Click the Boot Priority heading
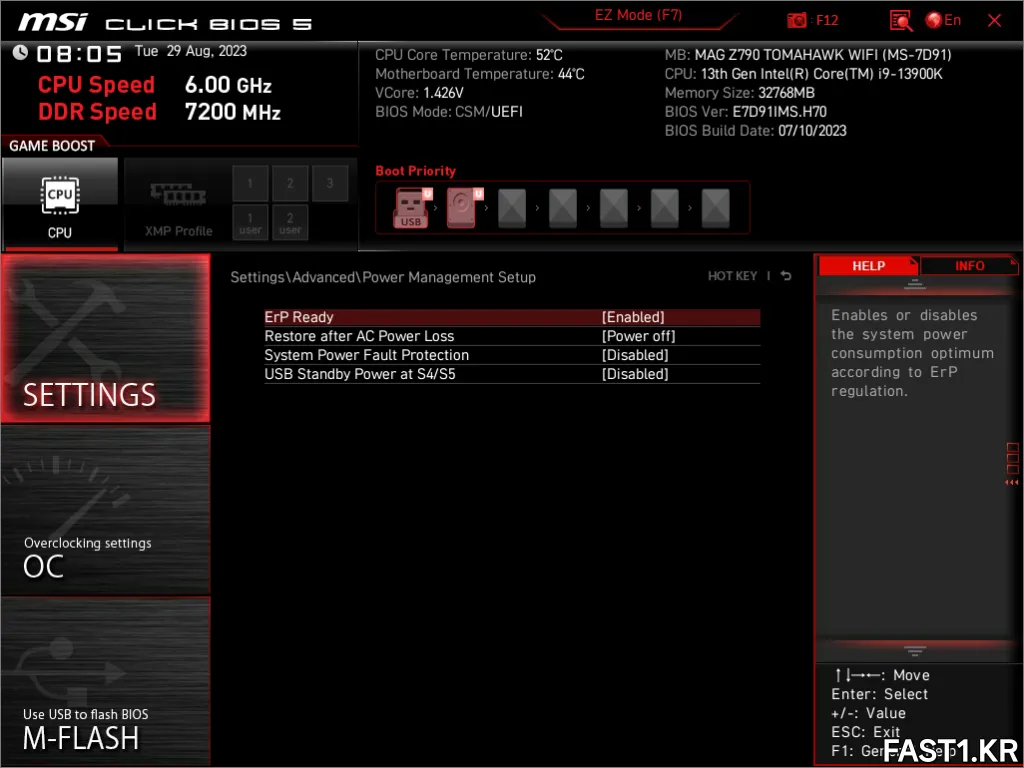1024x768 pixels. [x=415, y=171]
